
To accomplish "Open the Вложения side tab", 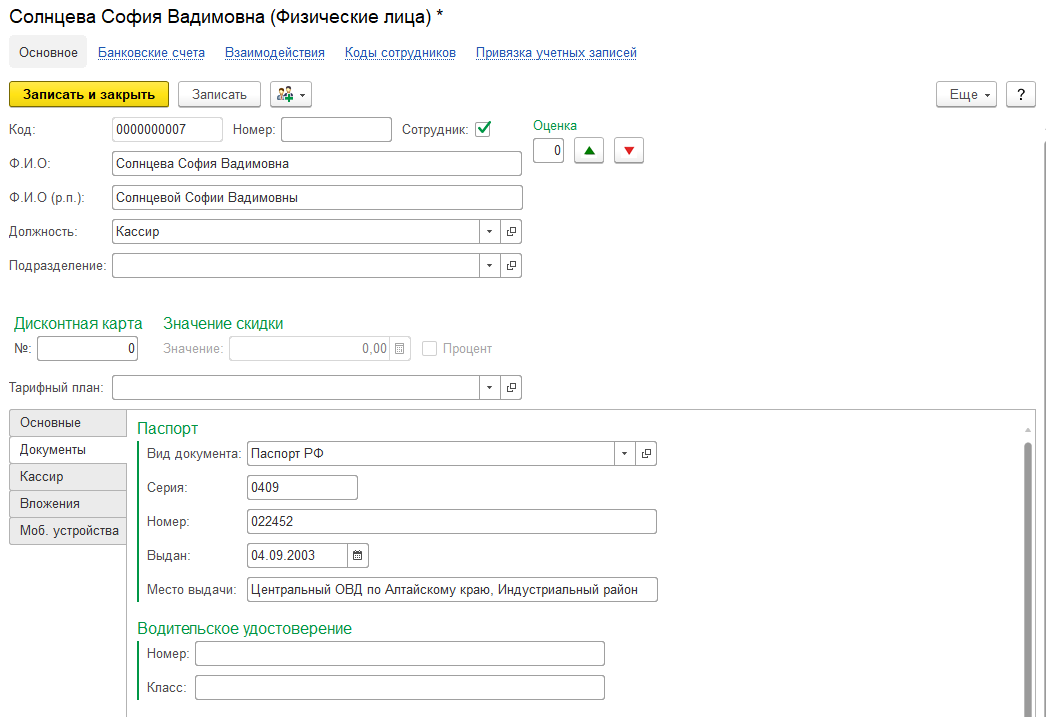I will [67, 504].
